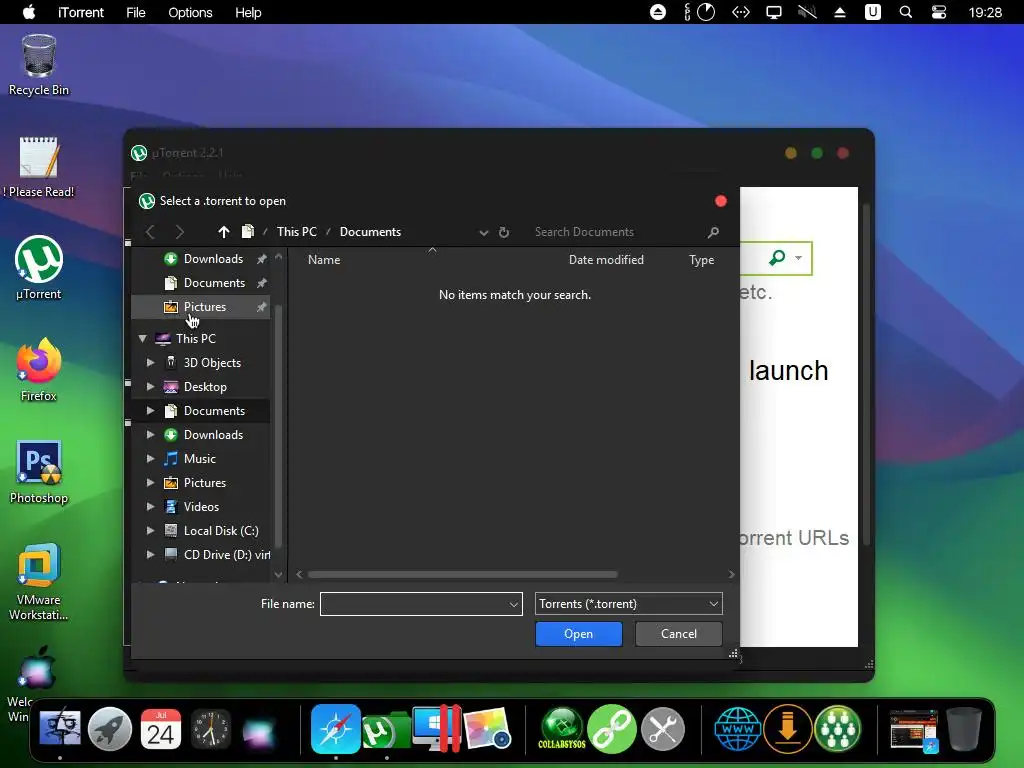This screenshot has width=1024, height=768.
Task: Open the Help menu in menu bar
Action: tap(248, 12)
